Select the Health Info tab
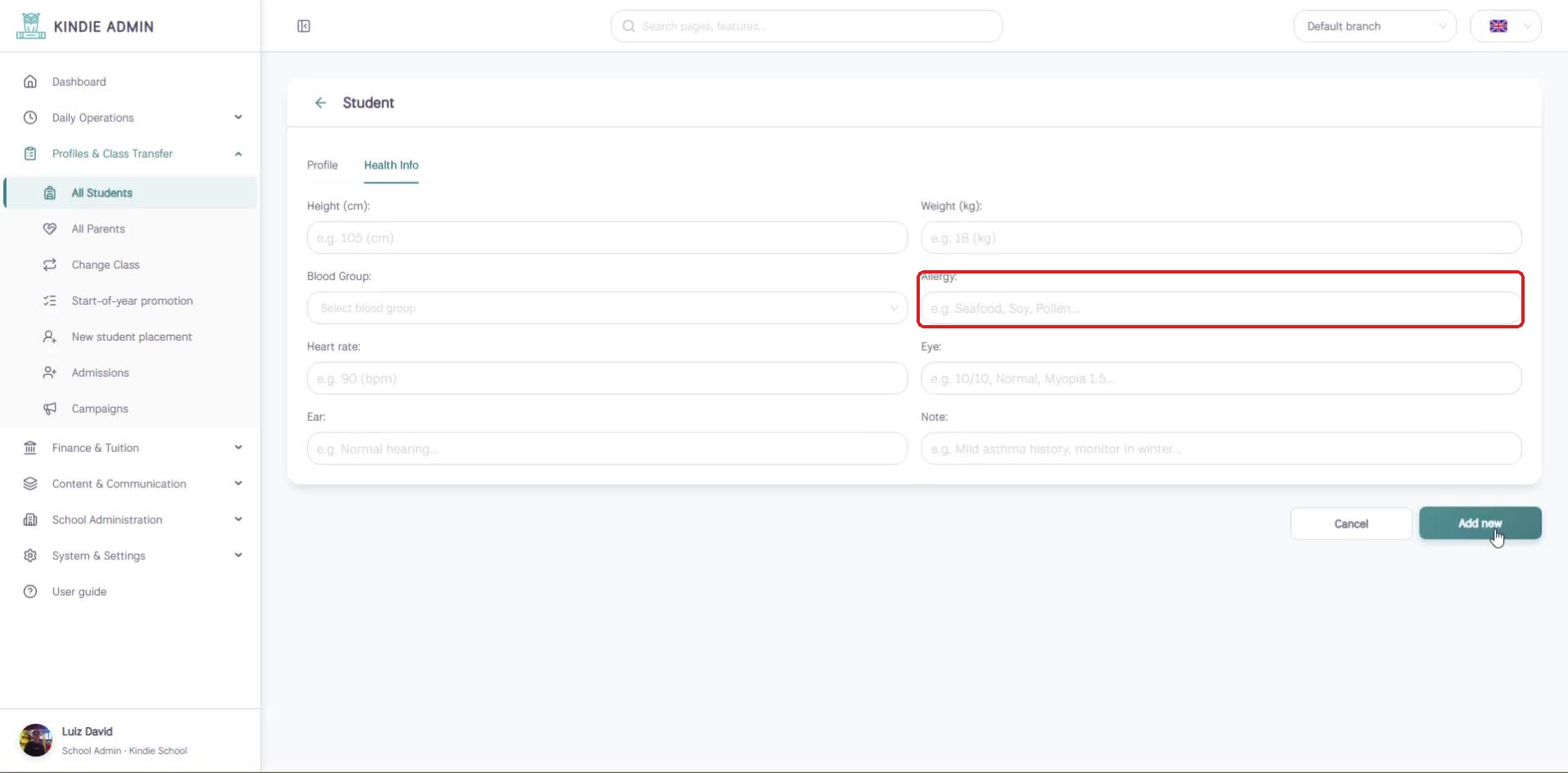 point(391,165)
